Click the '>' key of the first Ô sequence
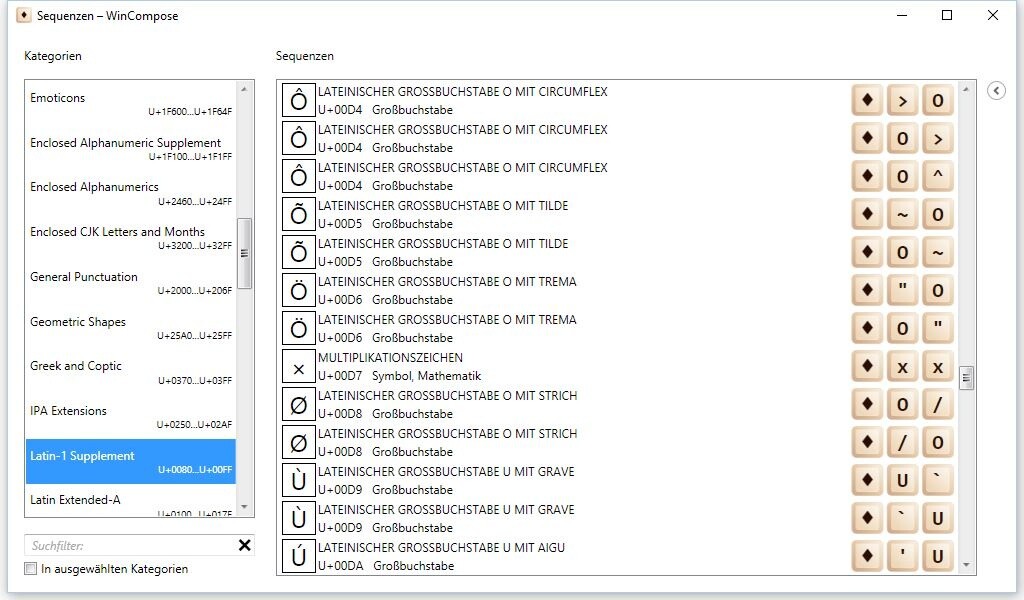Image resolution: width=1024 pixels, height=600 pixels. pos(903,101)
